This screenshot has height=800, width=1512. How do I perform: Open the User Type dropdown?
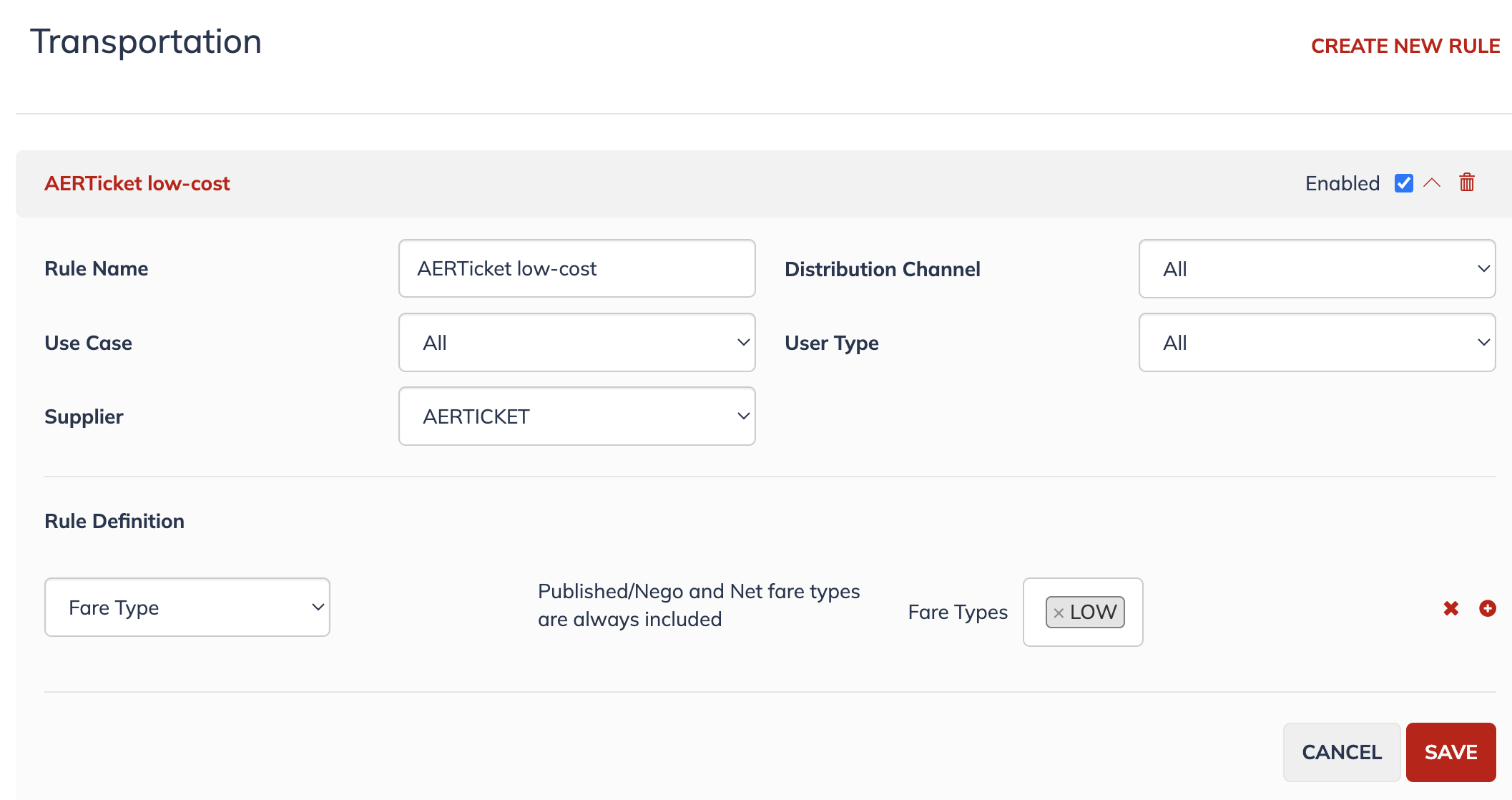tap(1317, 343)
